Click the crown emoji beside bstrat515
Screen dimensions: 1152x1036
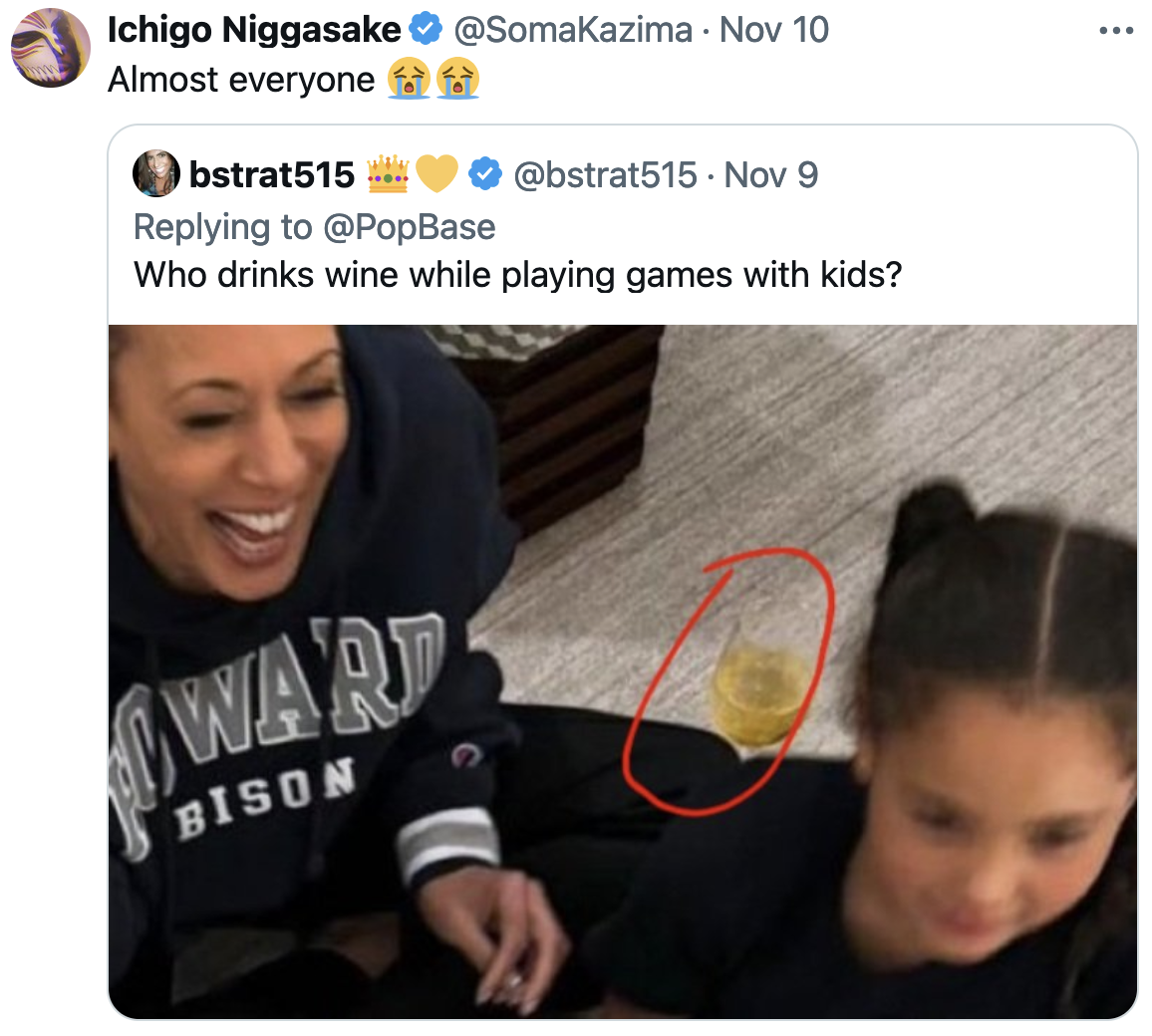[x=388, y=175]
